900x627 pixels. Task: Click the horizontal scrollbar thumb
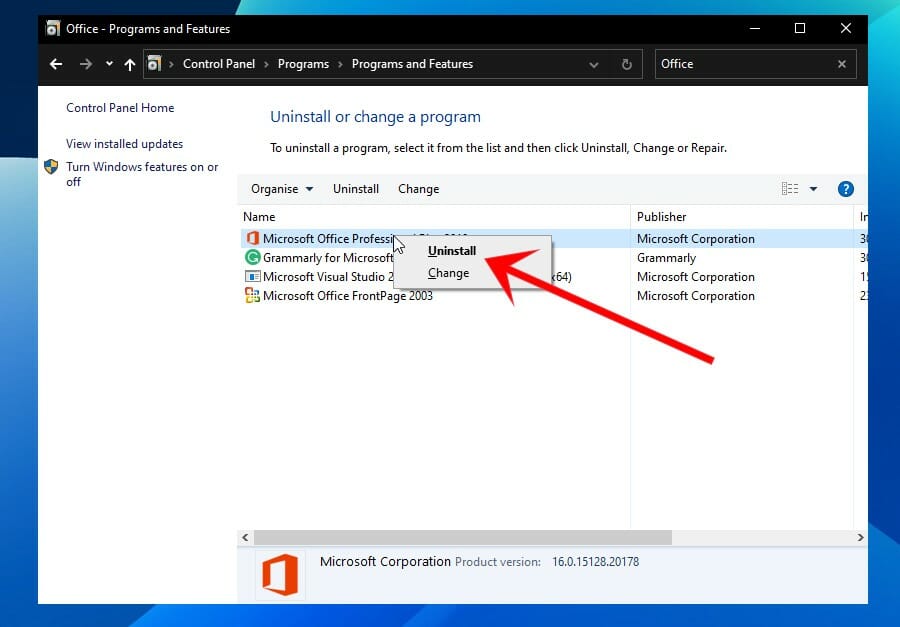463,537
